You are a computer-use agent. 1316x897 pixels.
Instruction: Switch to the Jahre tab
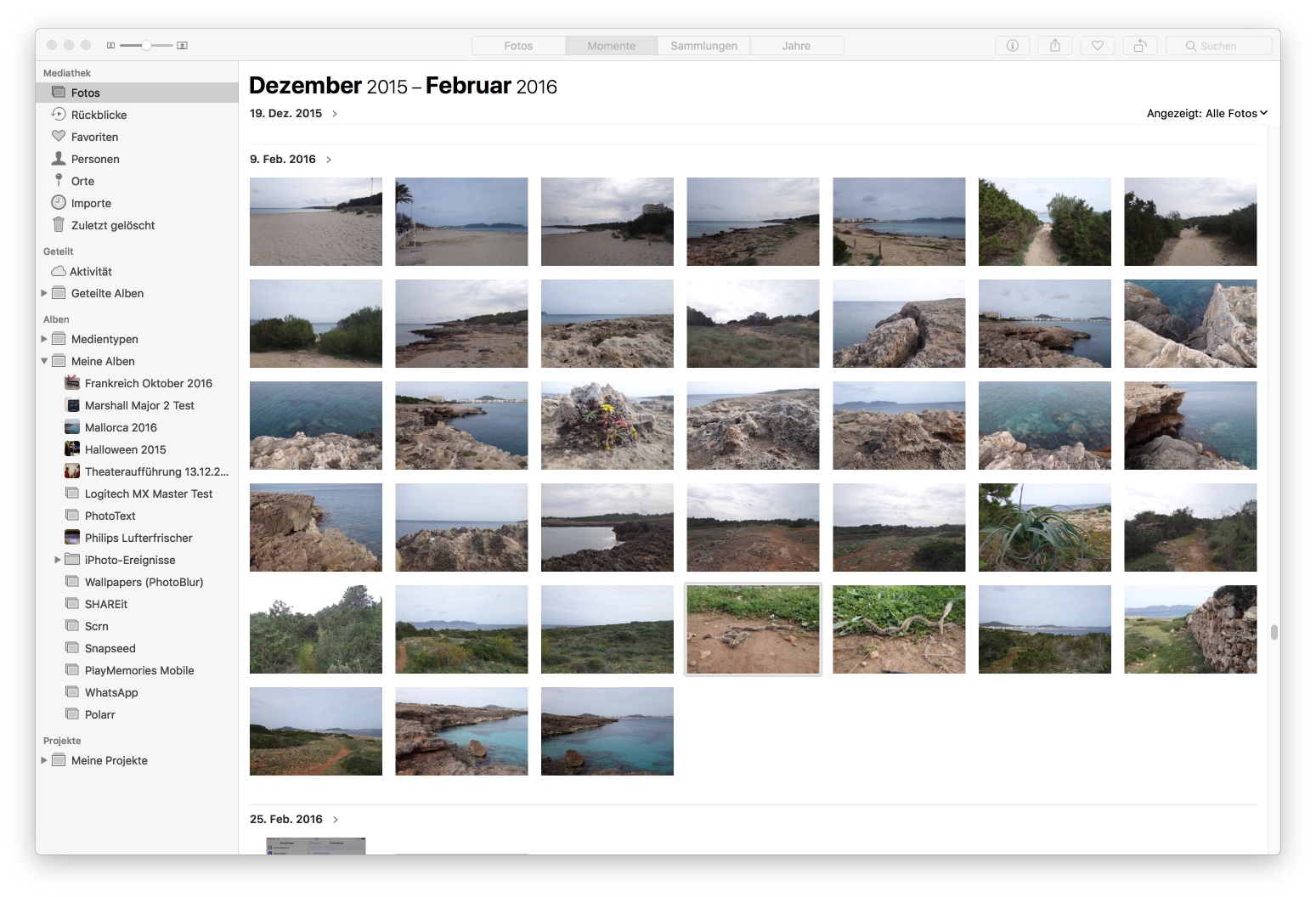point(796,46)
